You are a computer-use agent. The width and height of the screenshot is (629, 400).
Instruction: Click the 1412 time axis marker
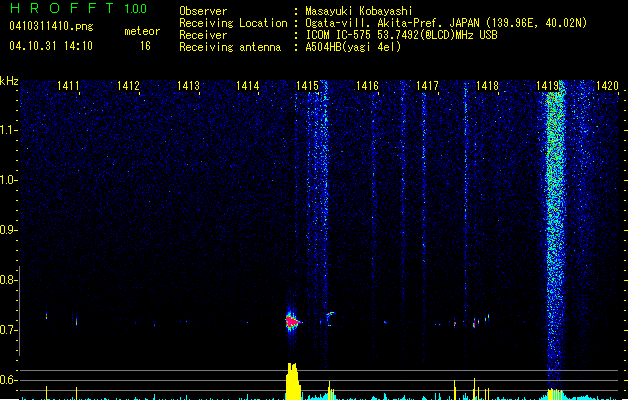coord(128,85)
